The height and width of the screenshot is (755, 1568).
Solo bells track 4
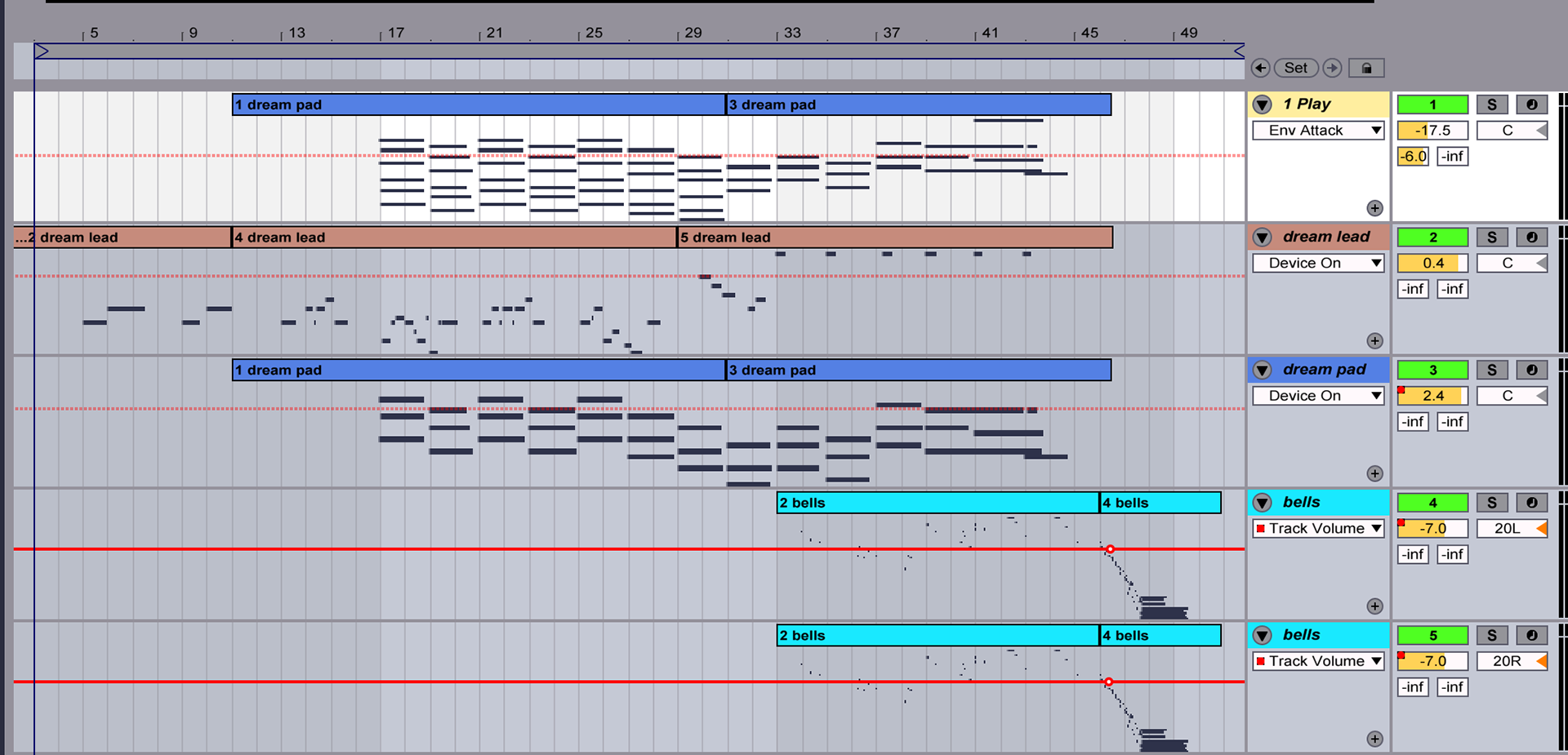pyautogui.click(x=1492, y=503)
